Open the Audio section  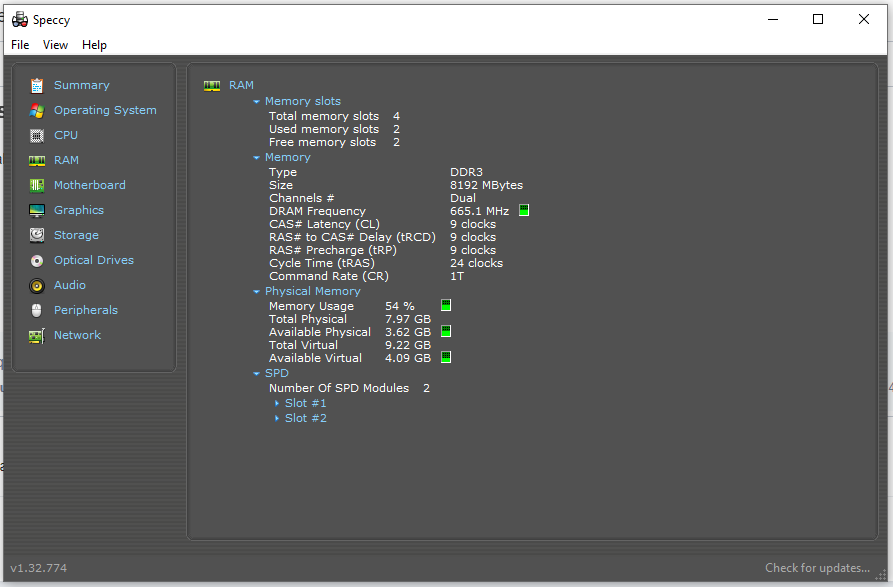click(x=69, y=285)
